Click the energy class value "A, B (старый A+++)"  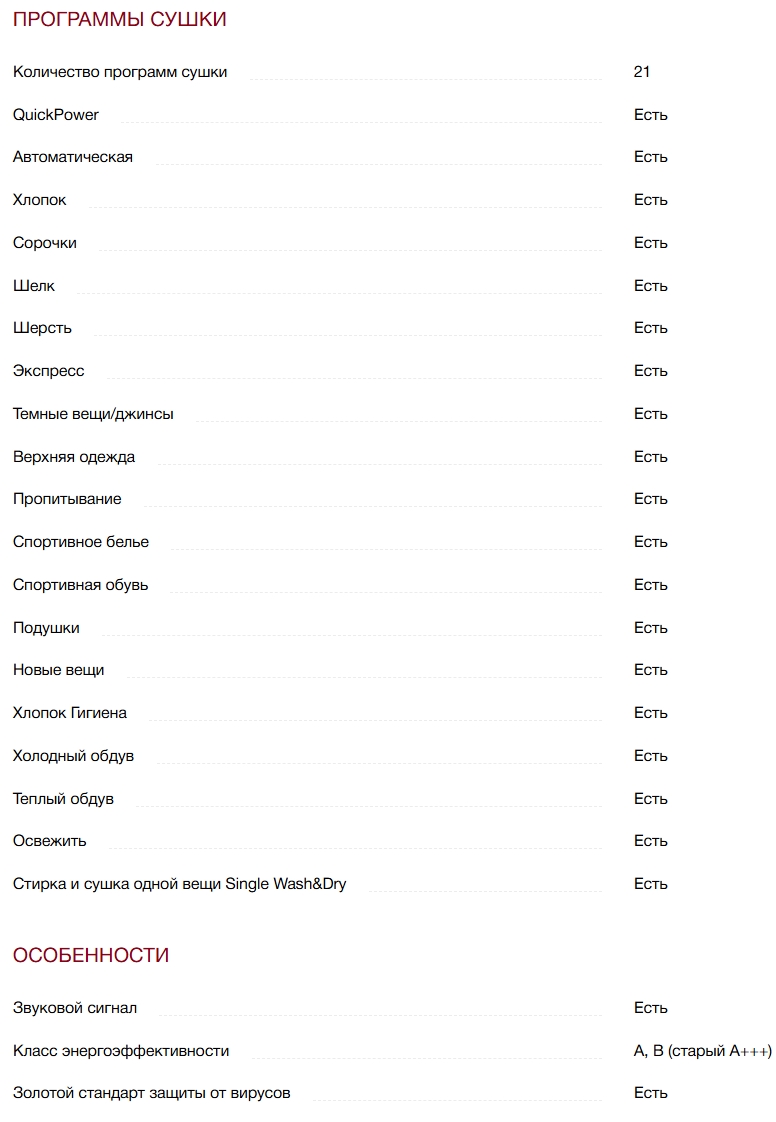[703, 1051]
